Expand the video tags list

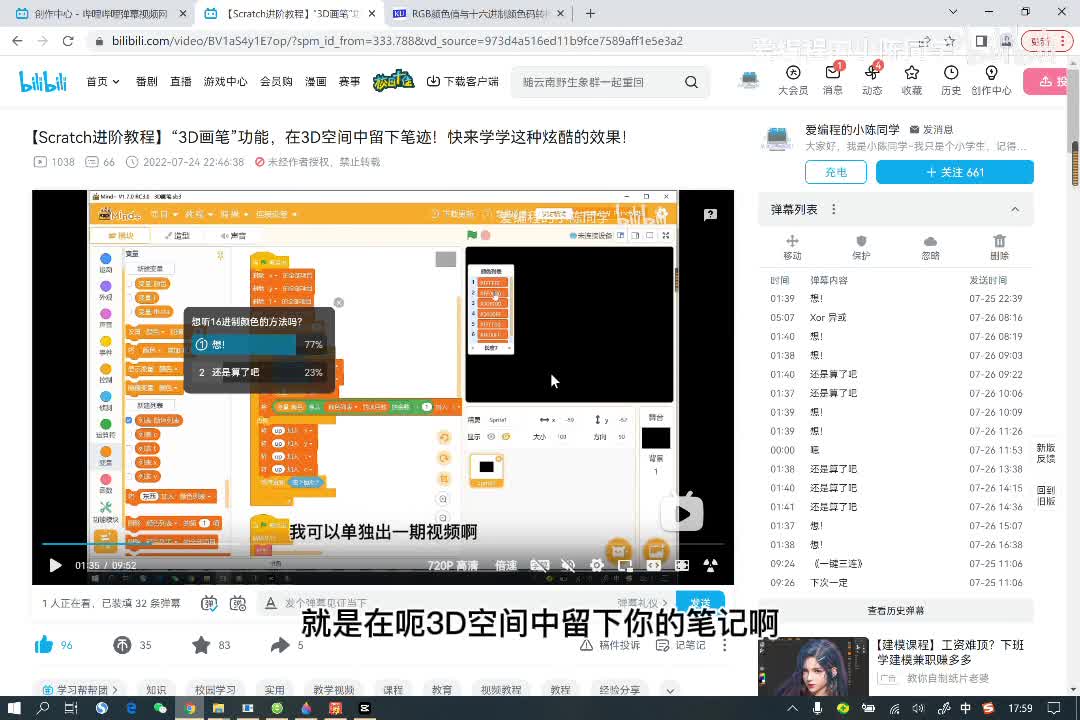tap(670, 690)
